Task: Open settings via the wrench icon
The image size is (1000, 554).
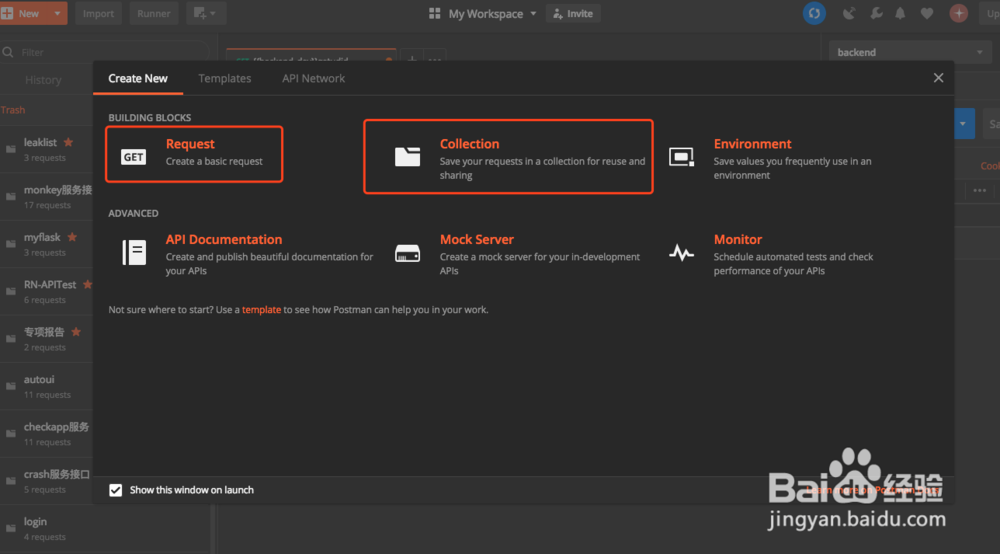Action: click(x=876, y=13)
